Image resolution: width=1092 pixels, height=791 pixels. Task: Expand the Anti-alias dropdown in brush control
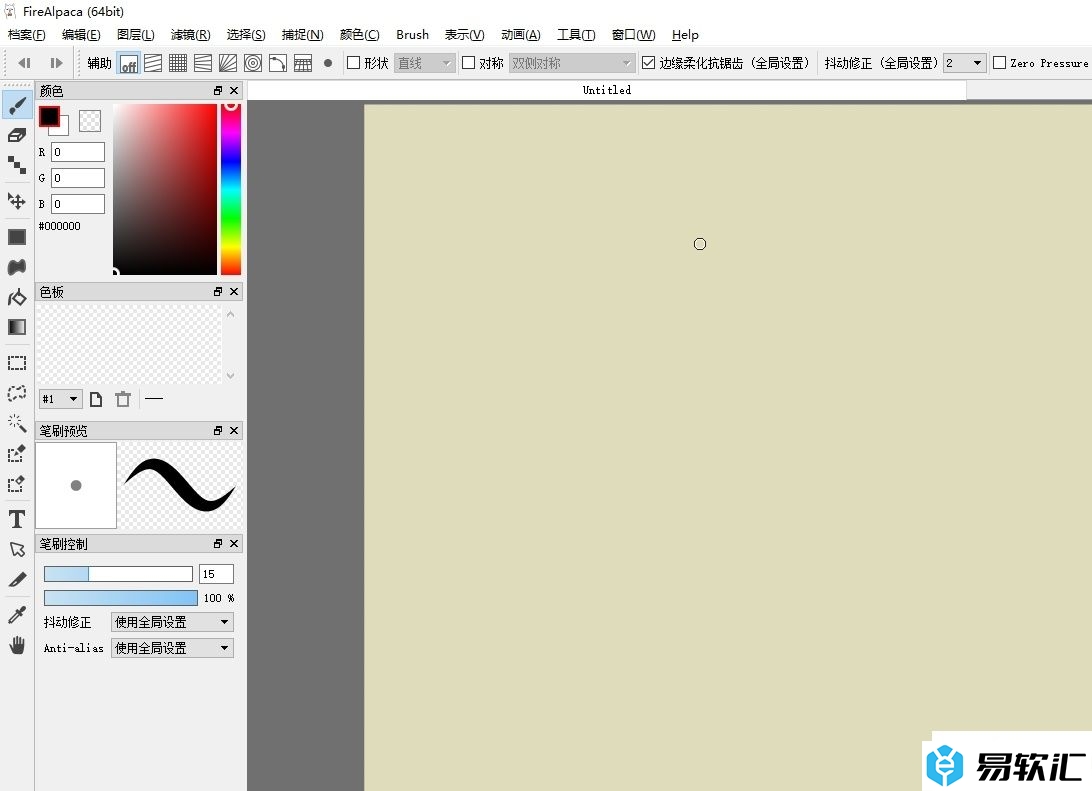coord(172,648)
